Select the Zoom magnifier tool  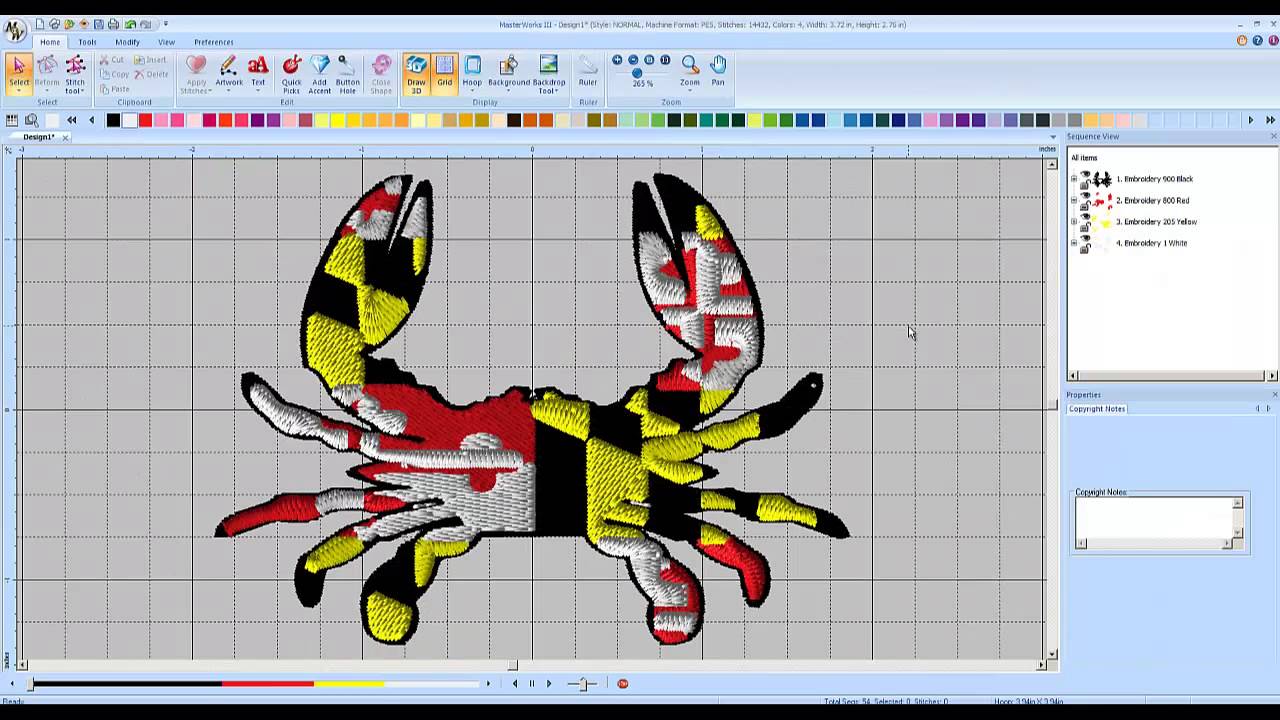(690, 72)
